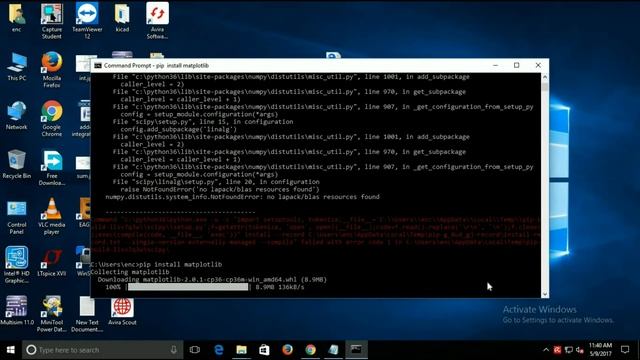
Task: Open the notepad-like app on the taskbar
Action: pyautogui.click(x=333, y=350)
